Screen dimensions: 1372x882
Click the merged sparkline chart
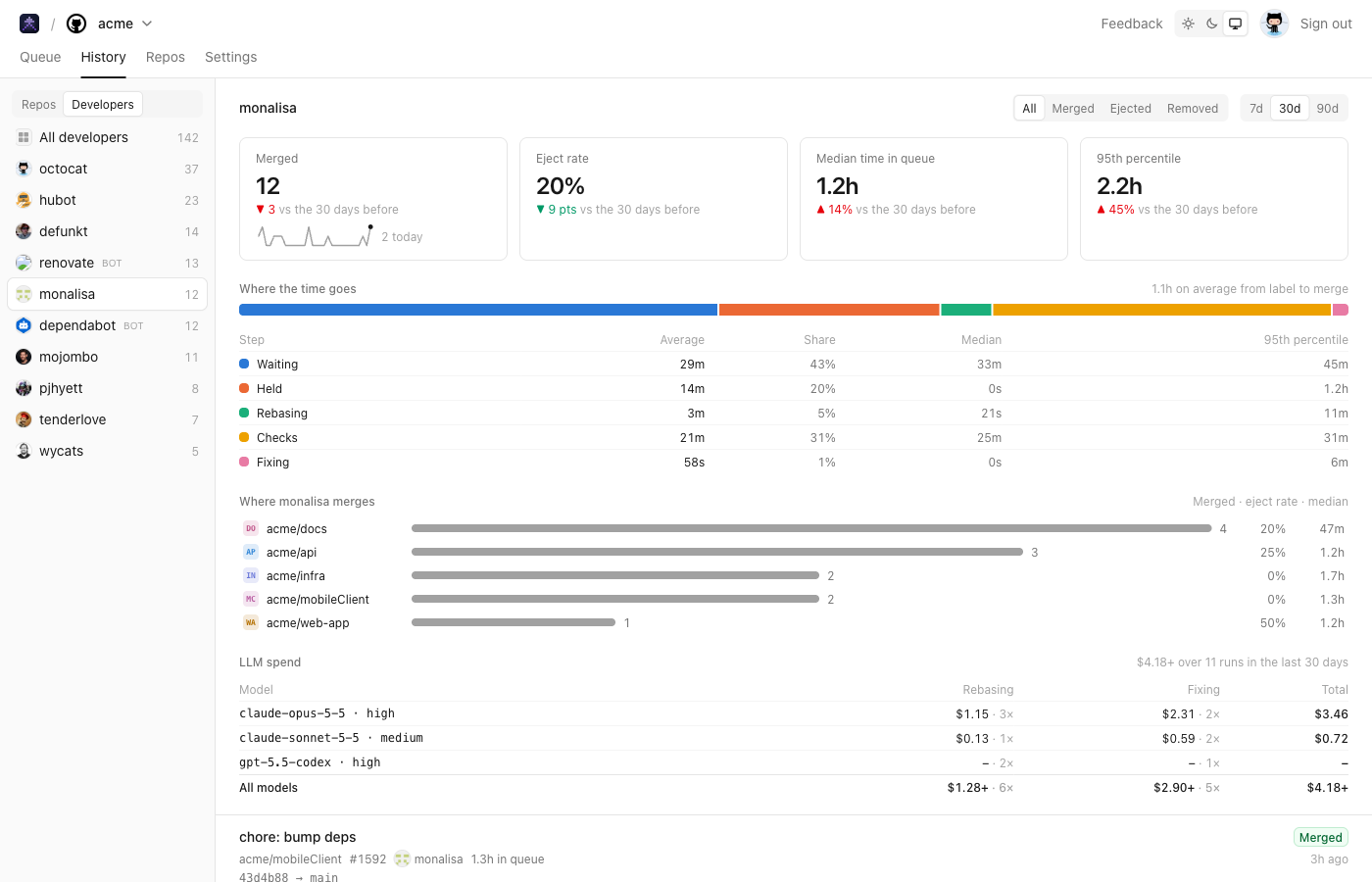tap(316, 236)
